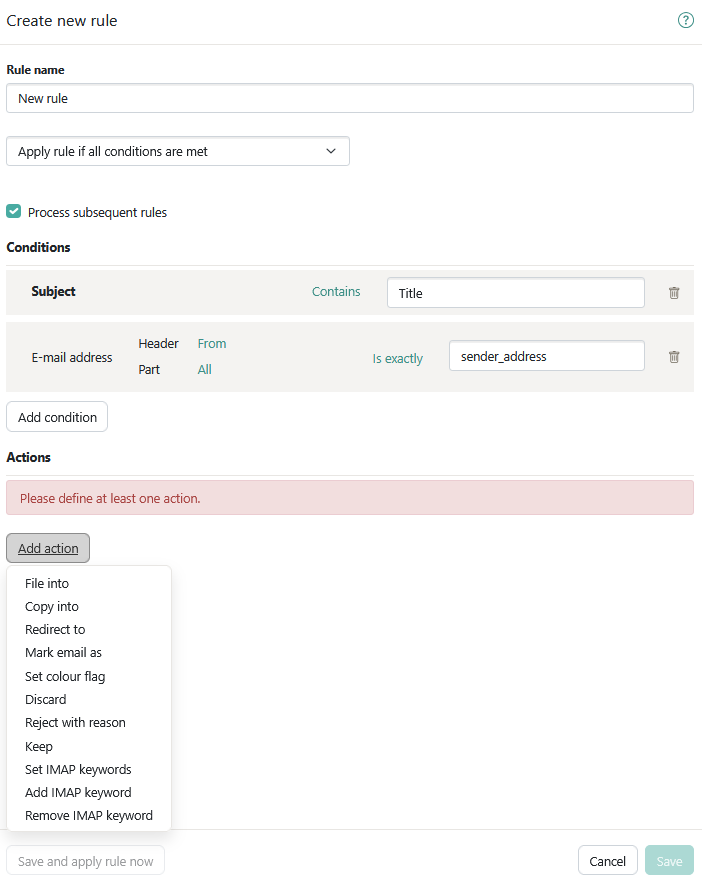Select 'Discard' in the action list
This screenshot has width=702, height=888.
[46, 700]
